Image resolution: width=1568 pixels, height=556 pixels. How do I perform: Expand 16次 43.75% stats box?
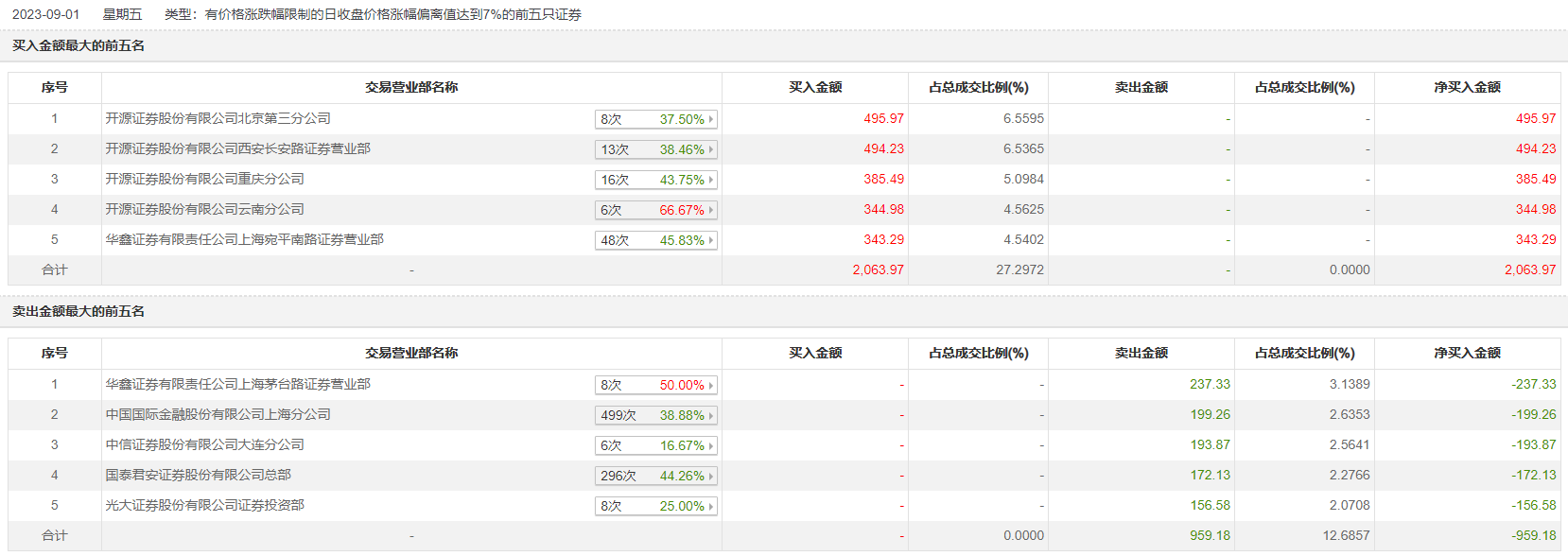(656, 180)
